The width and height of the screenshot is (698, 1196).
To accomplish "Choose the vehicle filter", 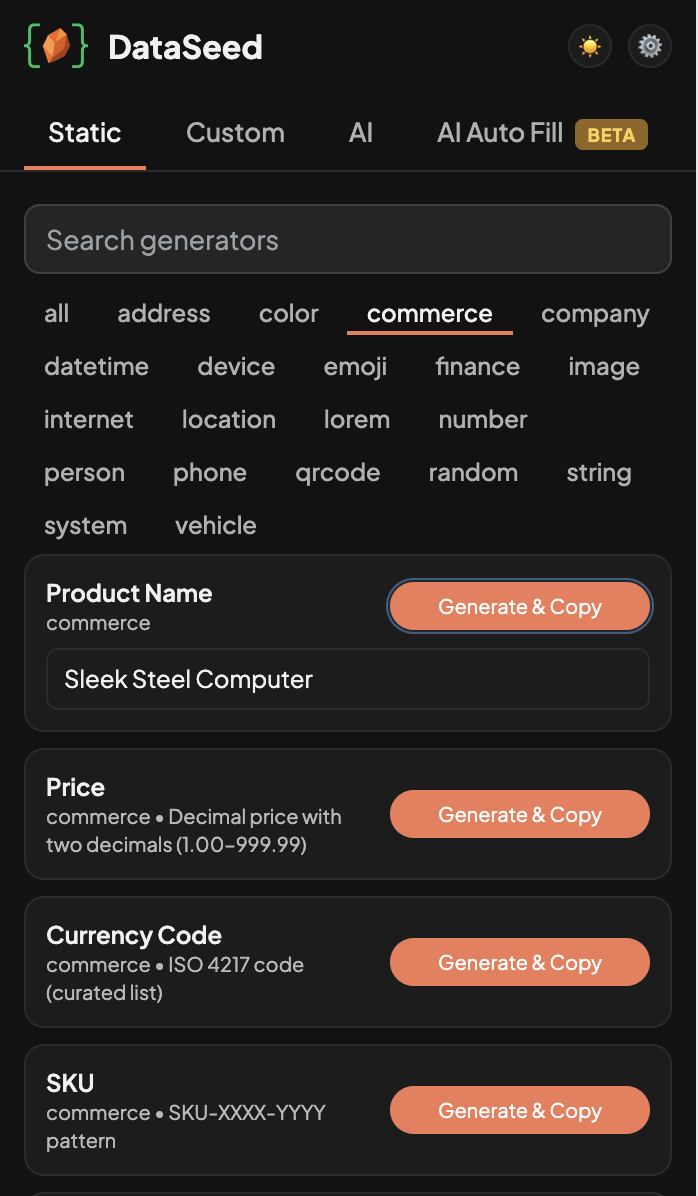I will (215, 525).
